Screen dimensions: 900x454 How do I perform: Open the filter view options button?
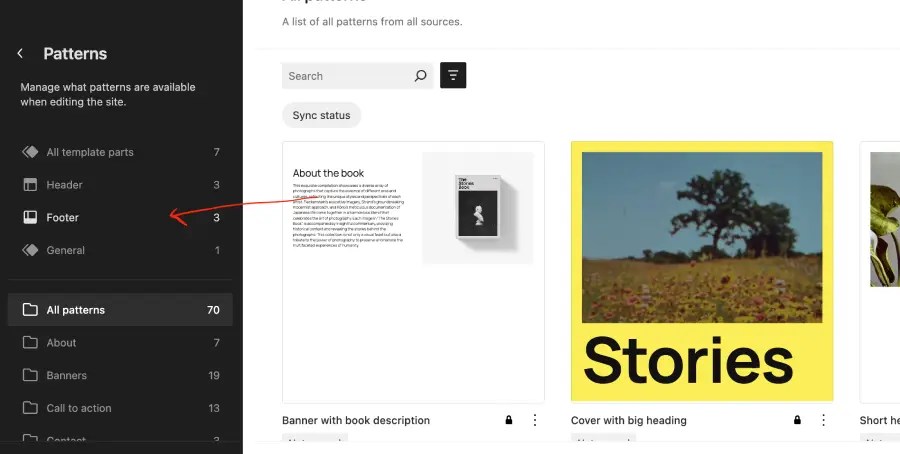[453, 76]
